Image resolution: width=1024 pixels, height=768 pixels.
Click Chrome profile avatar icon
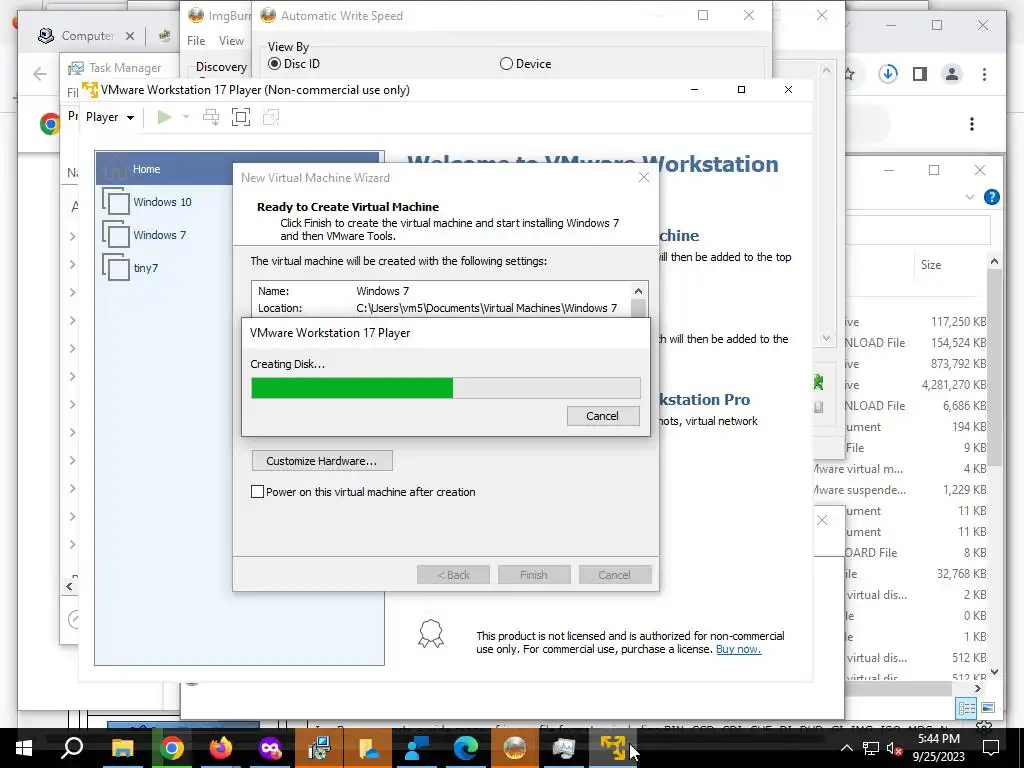952,74
